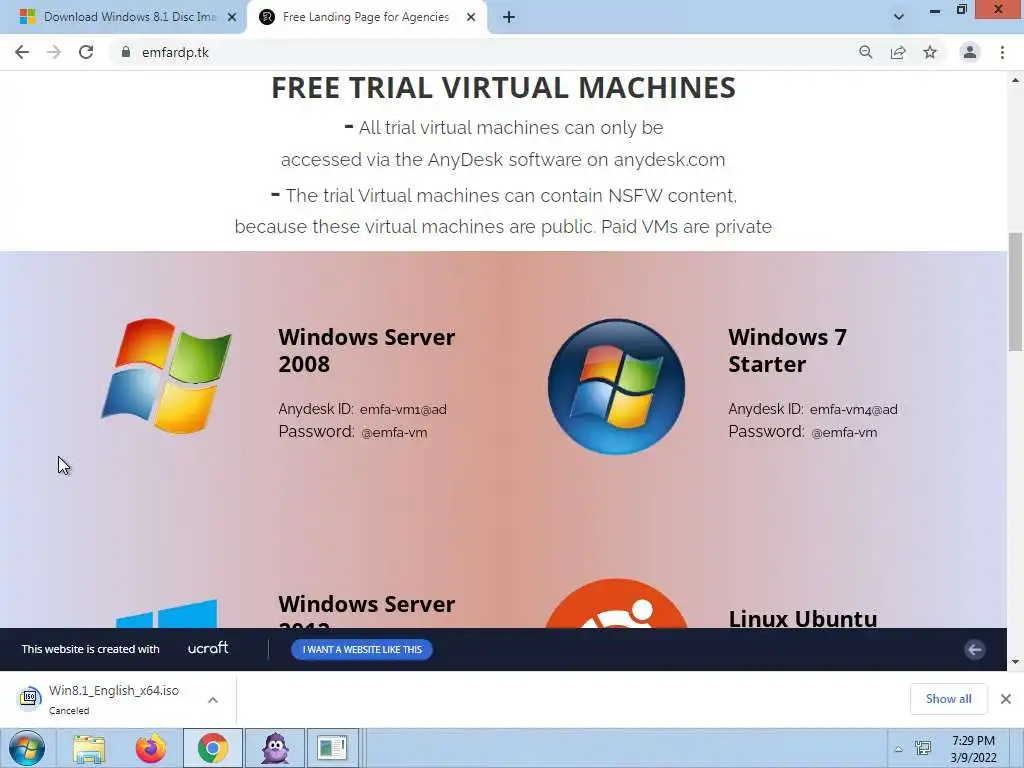Open the zoom magnifier in address bar
The width and height of the screenshot is (1024, 768).
pos(865,52)
